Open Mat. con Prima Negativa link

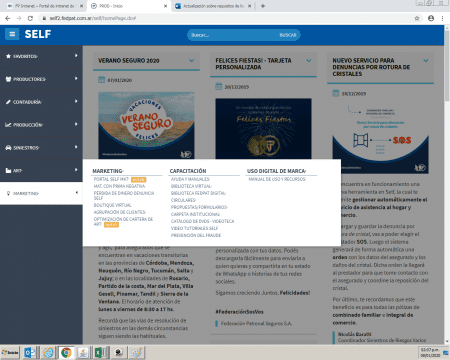tap(119, 186)
